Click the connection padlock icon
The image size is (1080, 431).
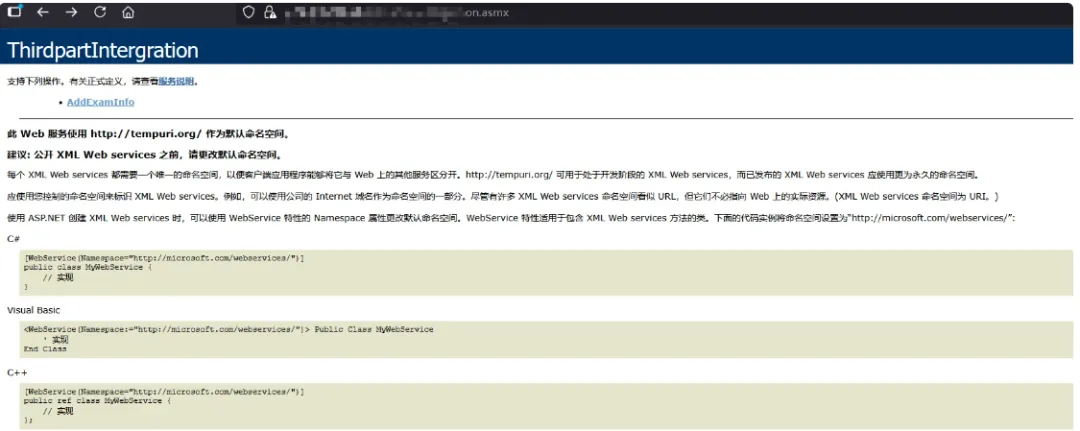pyautogui.click(x=270, y=12)
